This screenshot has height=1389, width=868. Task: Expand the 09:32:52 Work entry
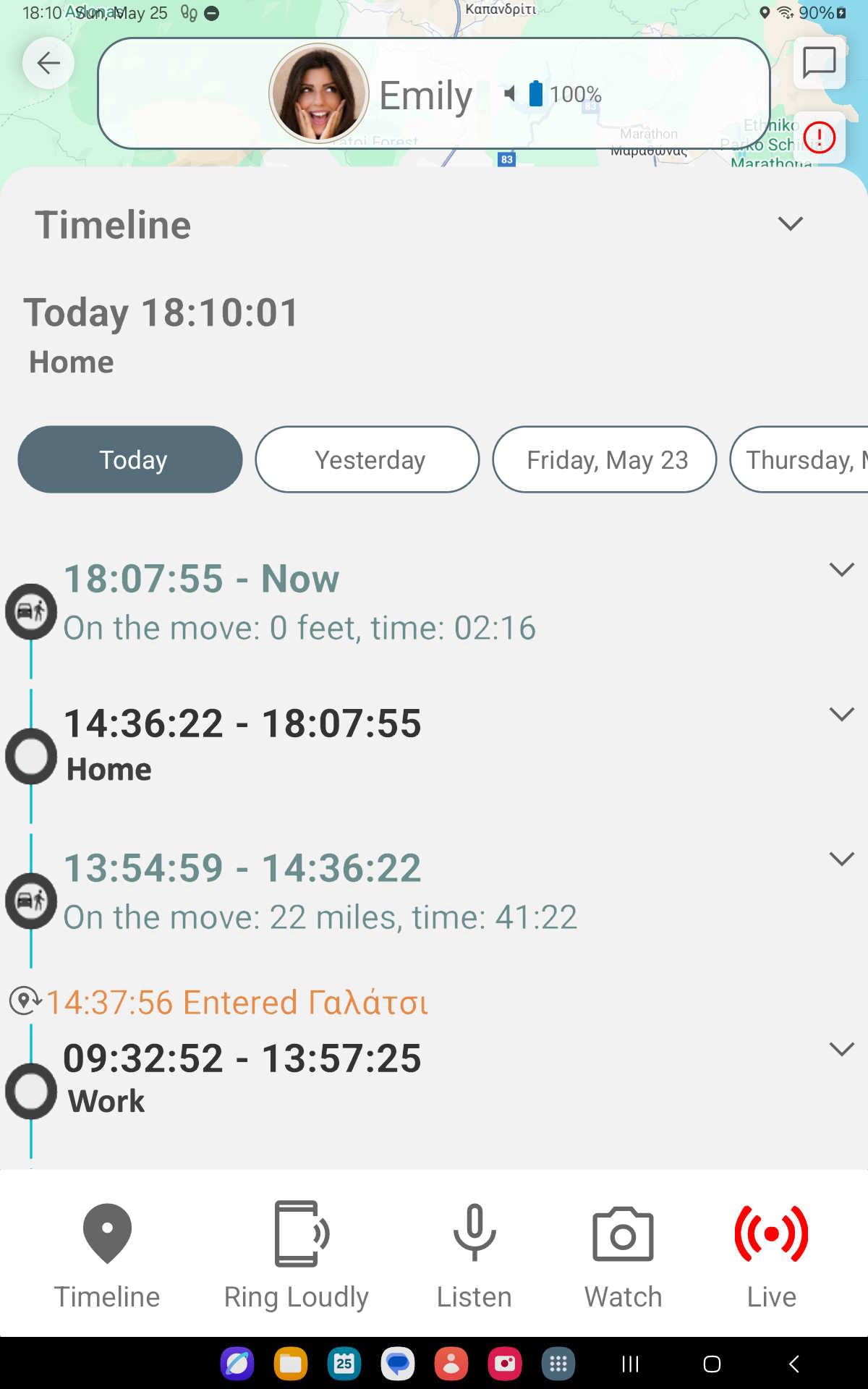coord(841,1049)
